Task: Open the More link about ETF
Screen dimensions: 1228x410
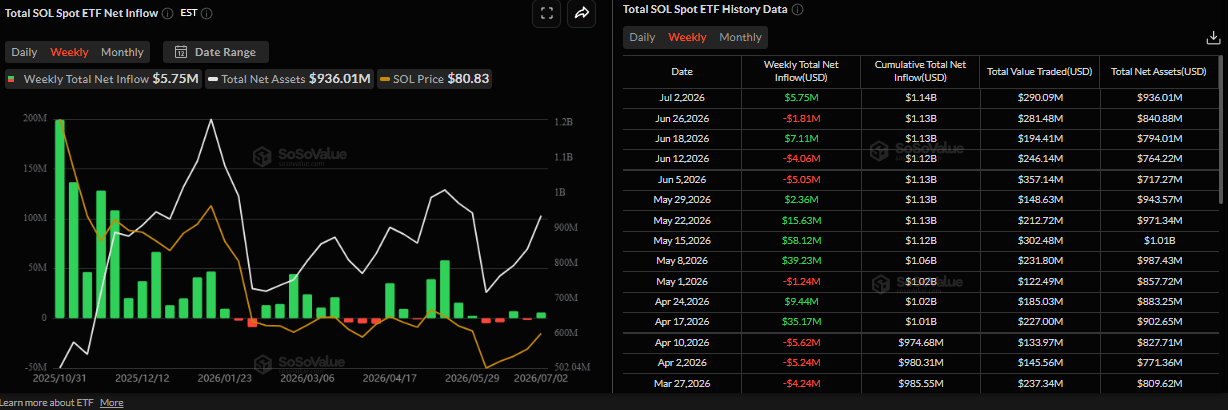Action: [x=112, y=402]
